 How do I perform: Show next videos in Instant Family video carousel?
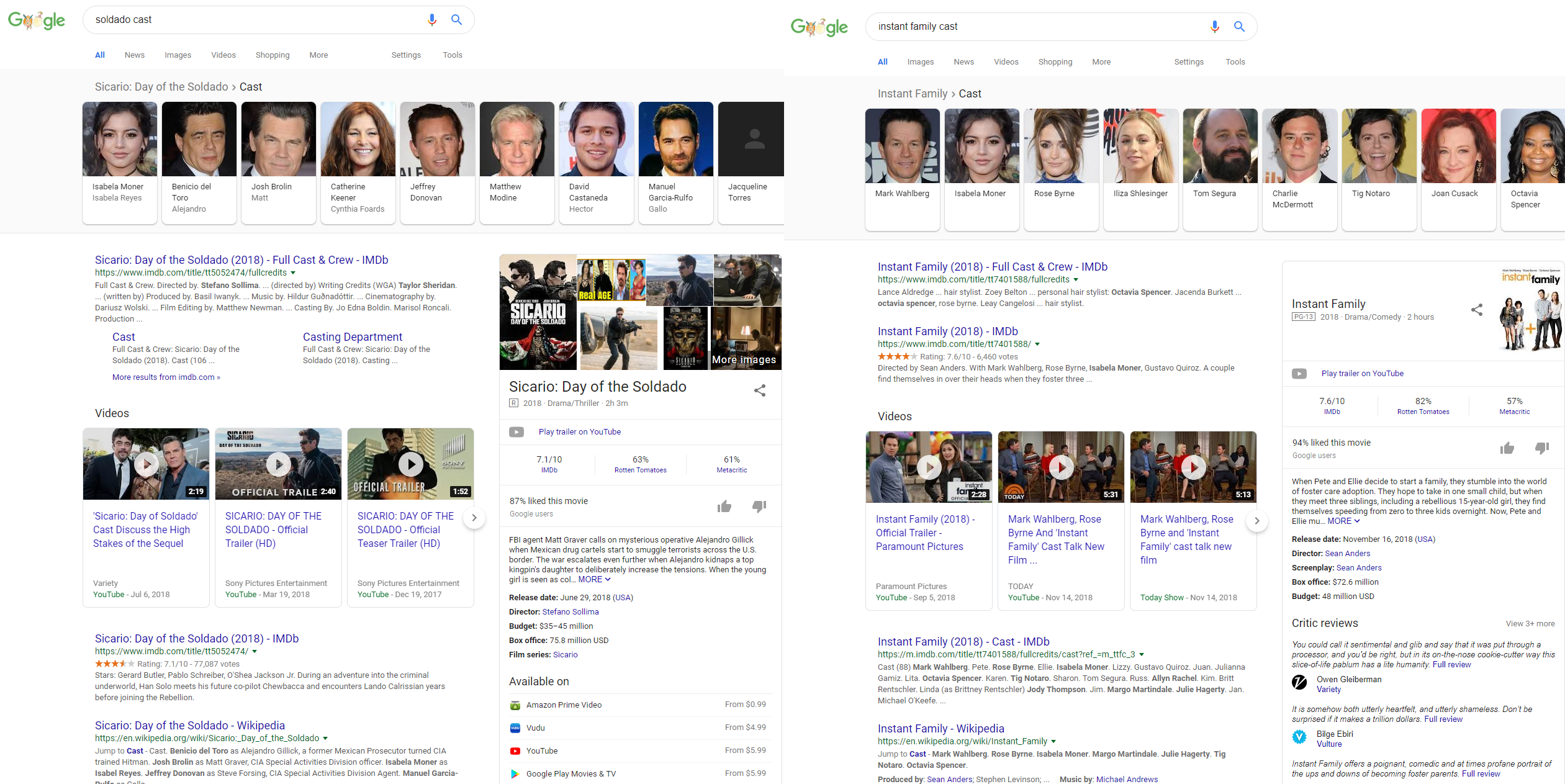(1257, 521)
